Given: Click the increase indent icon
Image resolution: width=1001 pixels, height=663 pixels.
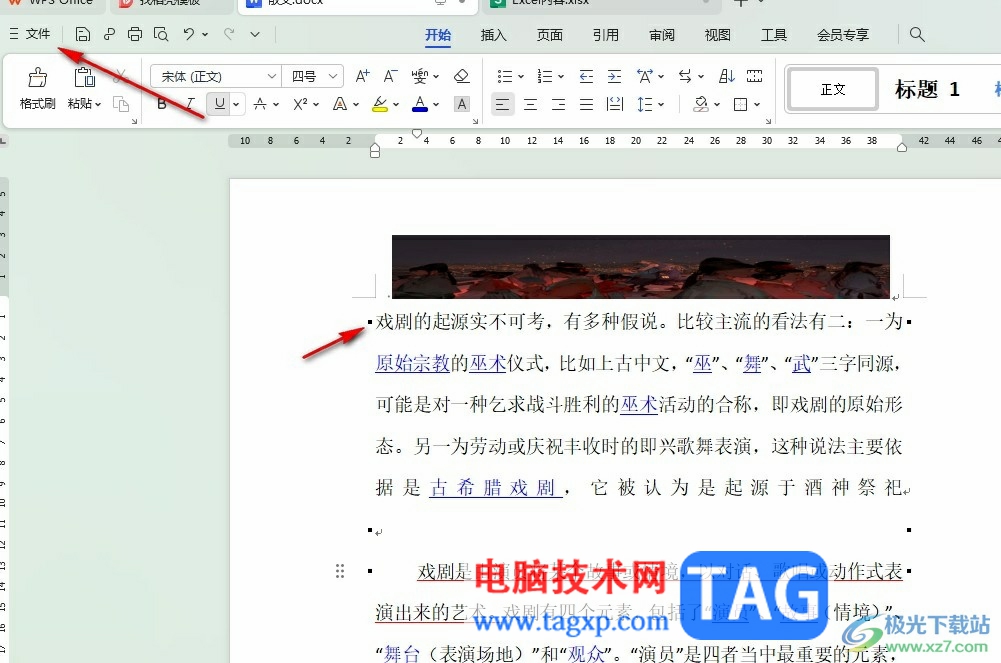Looking at the screenshot, I should pyautogui.click(x=614, y=77).
